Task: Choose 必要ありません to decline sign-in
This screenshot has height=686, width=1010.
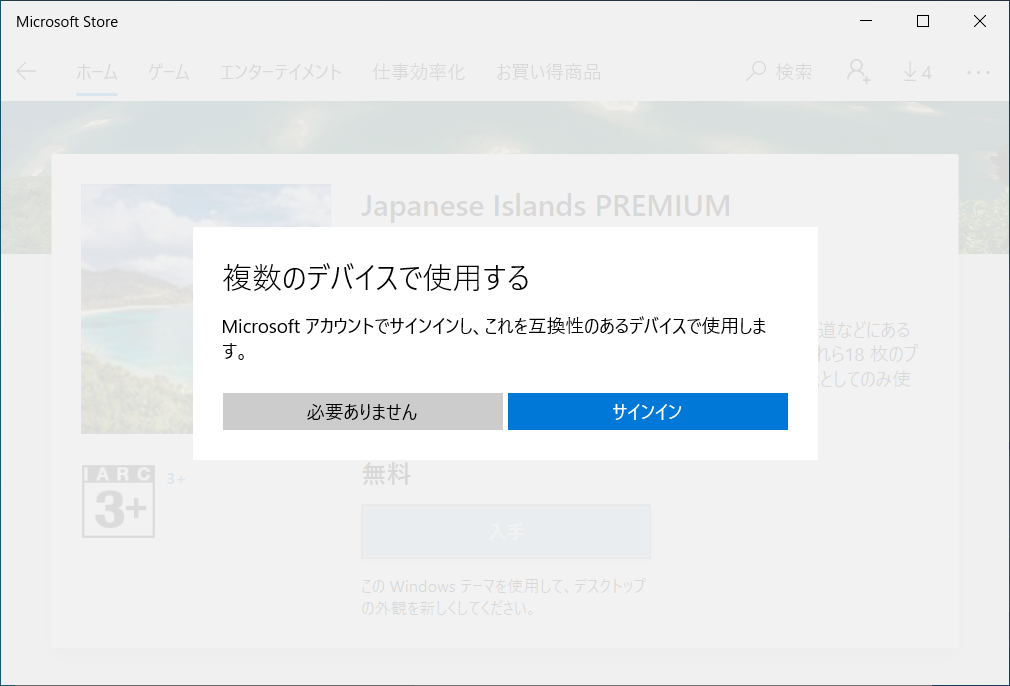Action: 363,411
